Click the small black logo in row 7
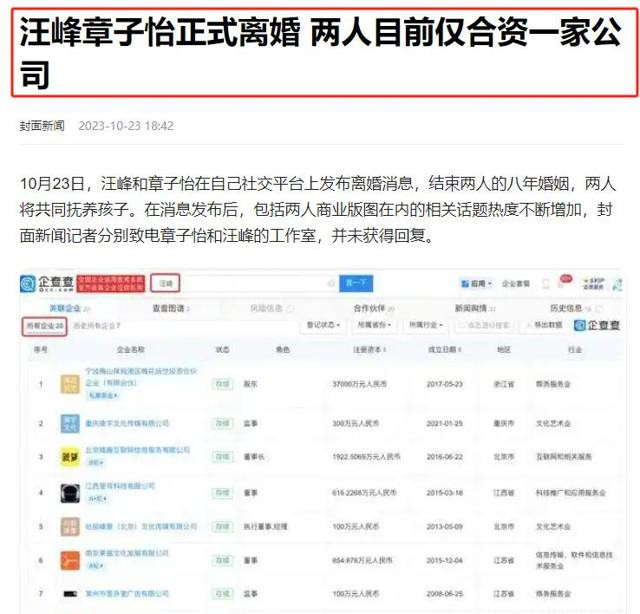The width and height of the screenshot is (640, 614). pos(70,594)
